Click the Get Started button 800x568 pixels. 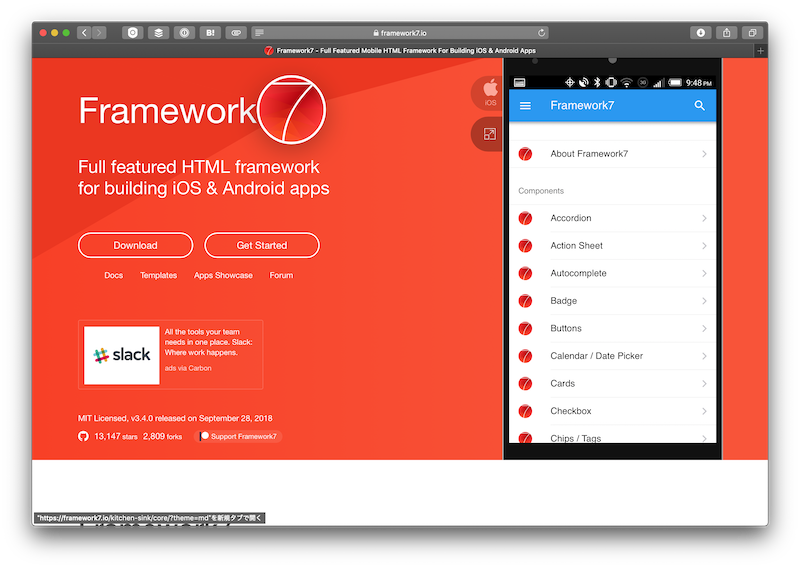(262, 245)
